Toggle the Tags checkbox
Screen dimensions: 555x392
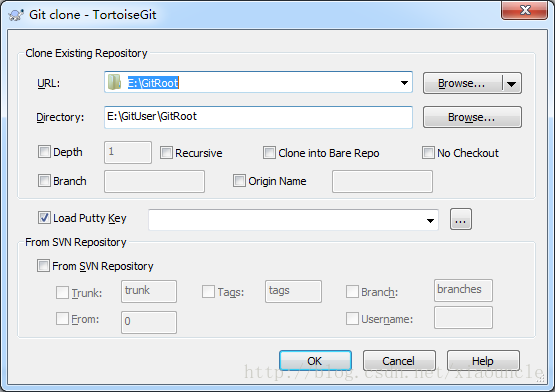pos(208,292)
